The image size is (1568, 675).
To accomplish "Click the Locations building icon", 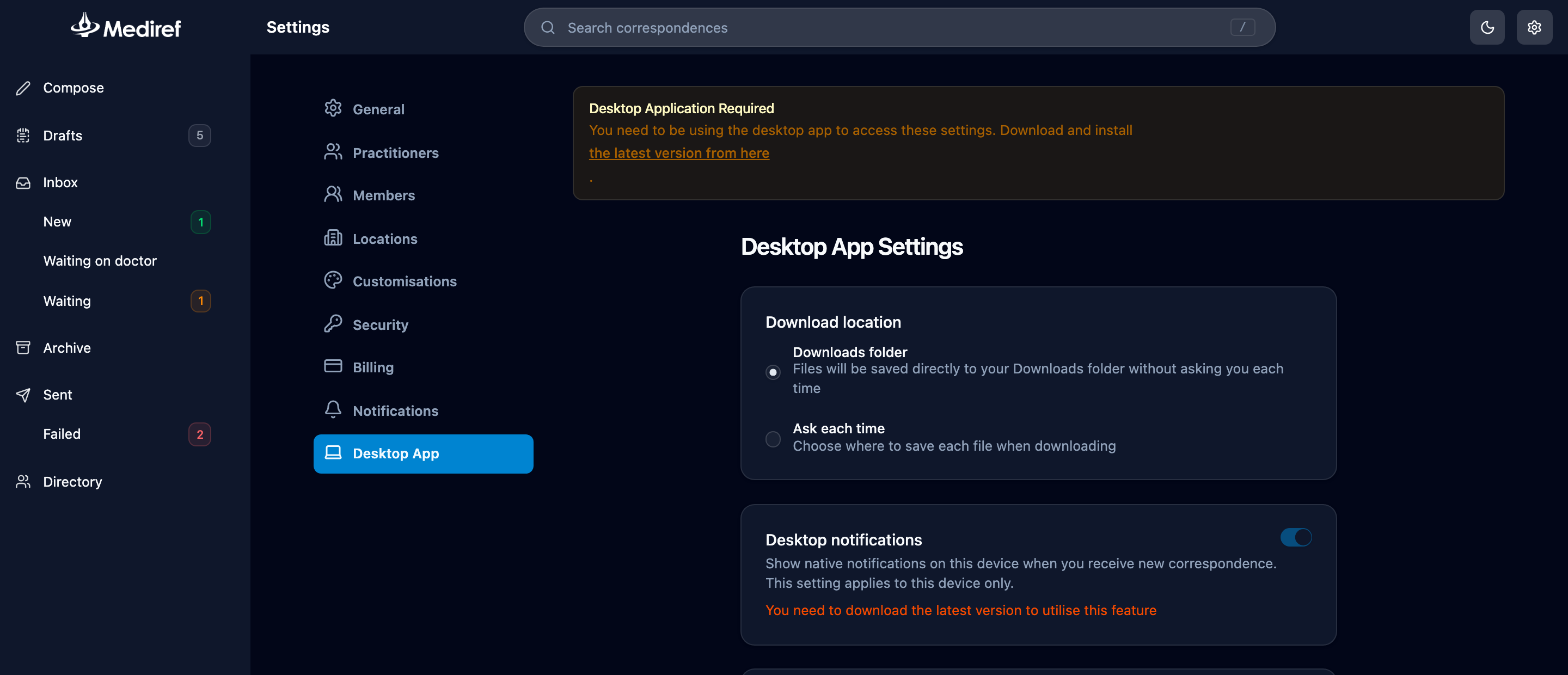I will 333,237.
